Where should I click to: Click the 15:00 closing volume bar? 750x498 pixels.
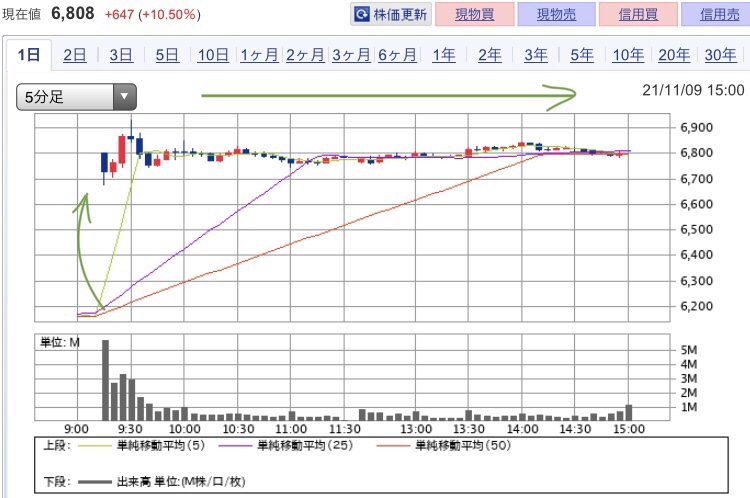click(x=629, y=412)
